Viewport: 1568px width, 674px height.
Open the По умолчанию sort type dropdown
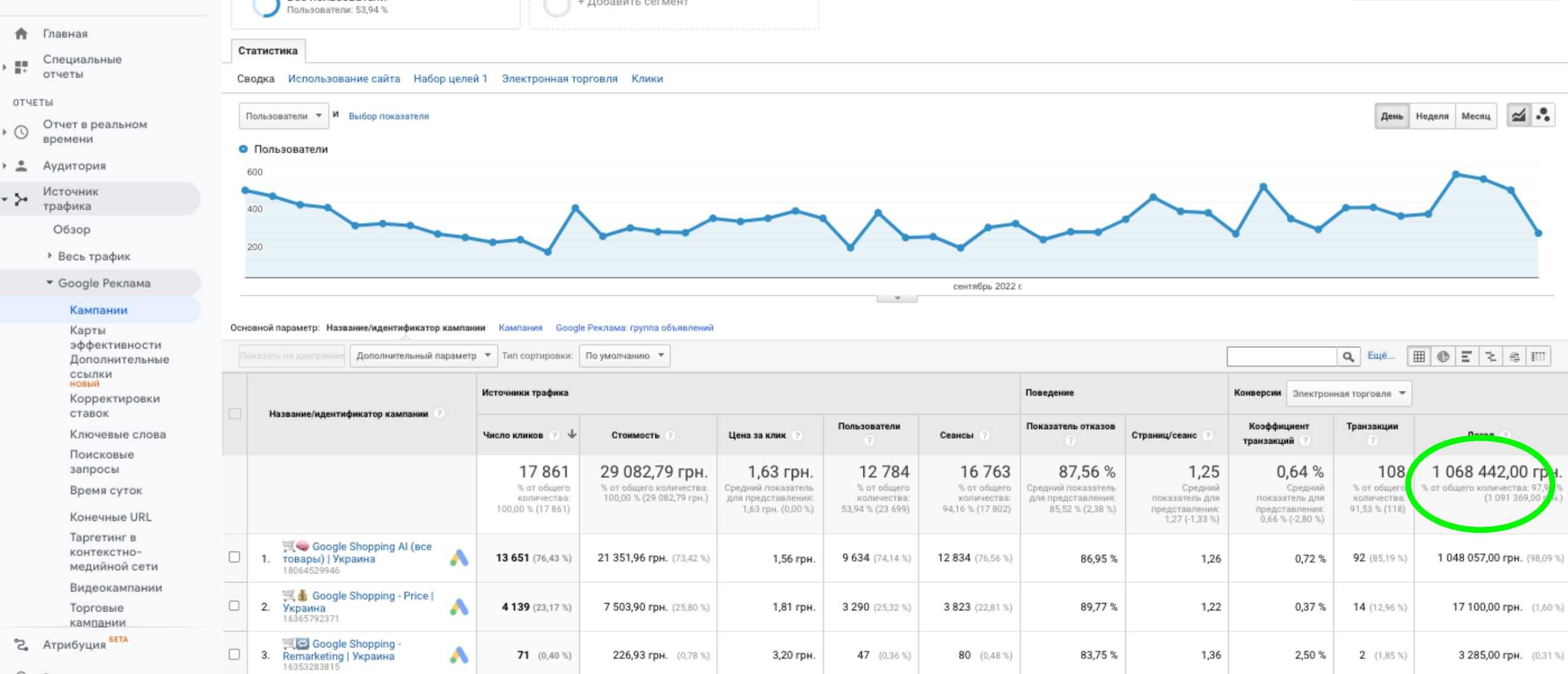pyautogui.click(x=624, y=356)
